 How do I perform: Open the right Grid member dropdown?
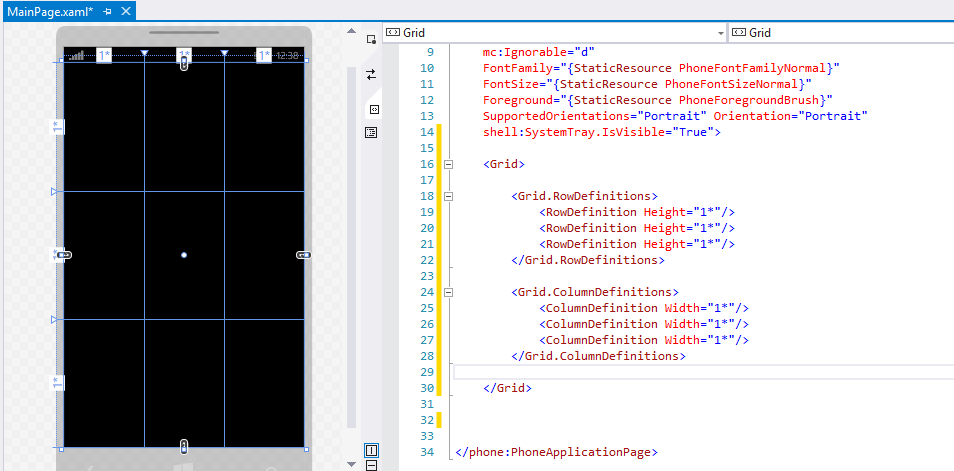[840, 33]
